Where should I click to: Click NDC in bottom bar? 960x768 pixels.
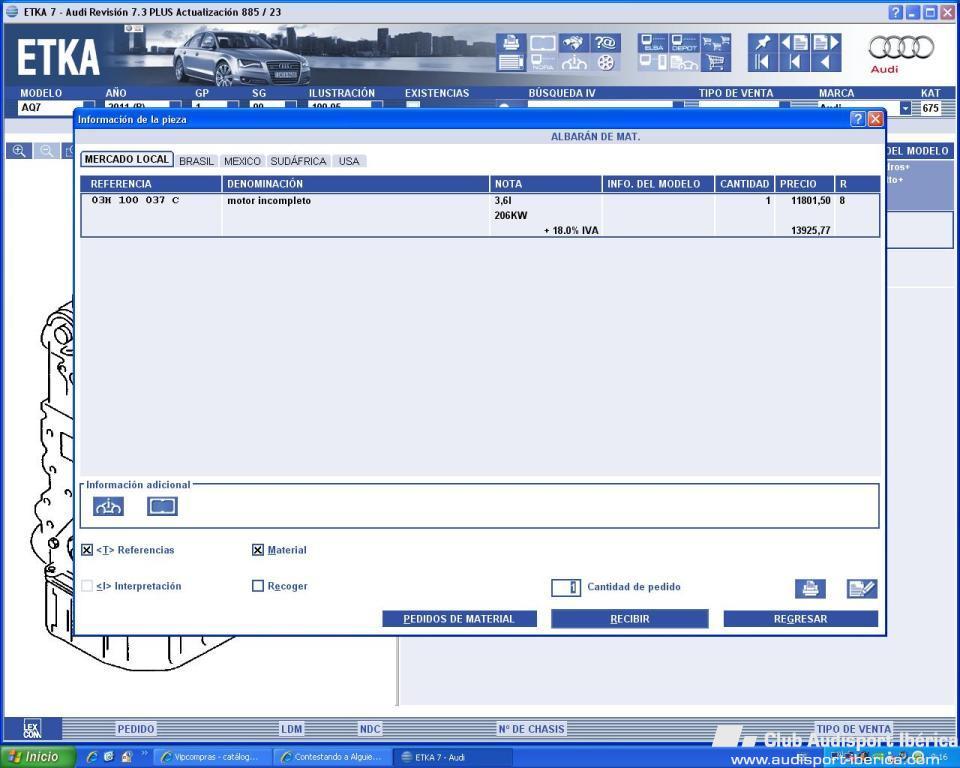pyautogui.click(x=370, y=729)
